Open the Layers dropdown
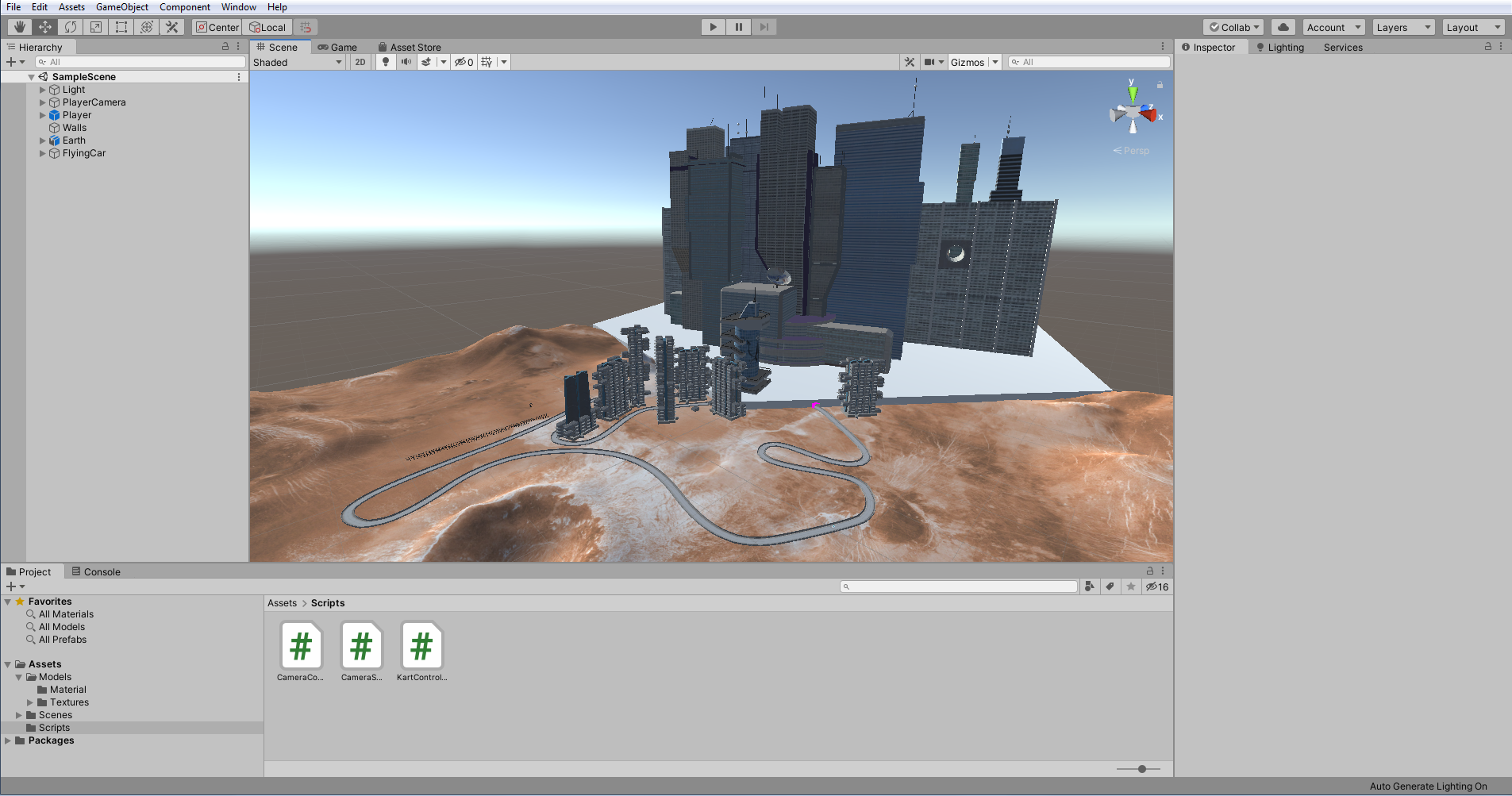This screenshot has width=1512, height=796. click(x=1403, y=27)
